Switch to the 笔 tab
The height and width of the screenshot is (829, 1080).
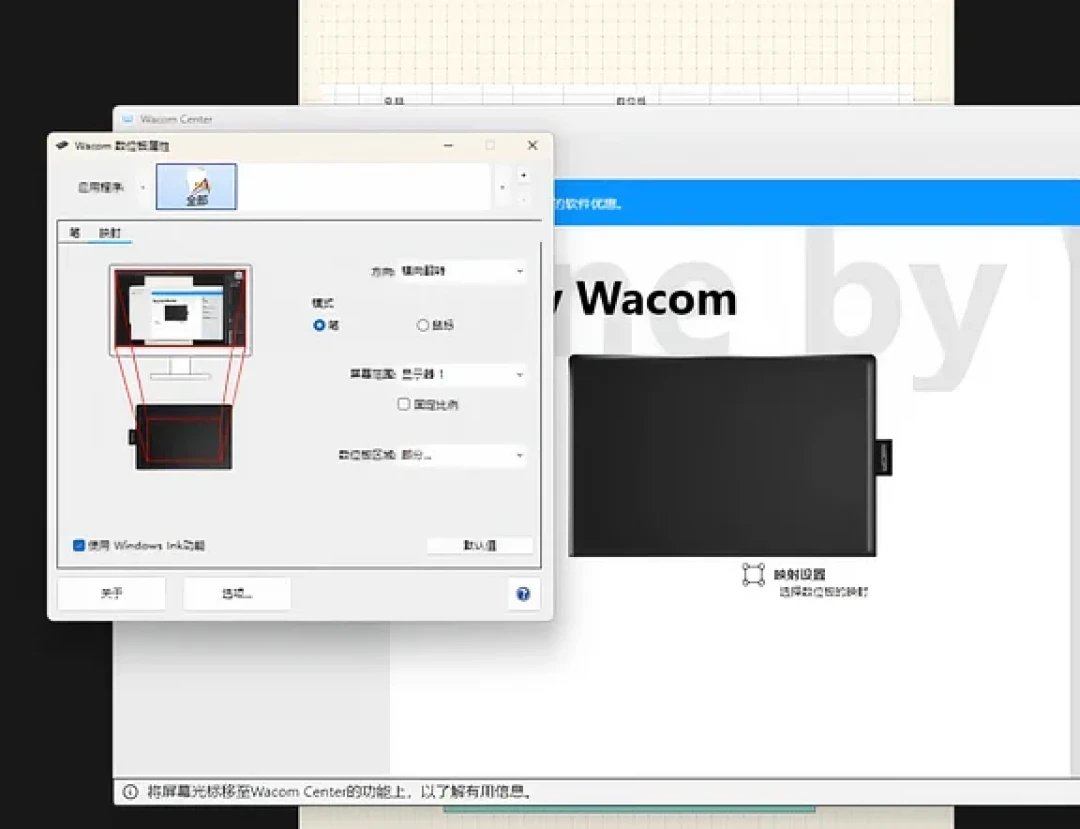click(x=74, y=233)
